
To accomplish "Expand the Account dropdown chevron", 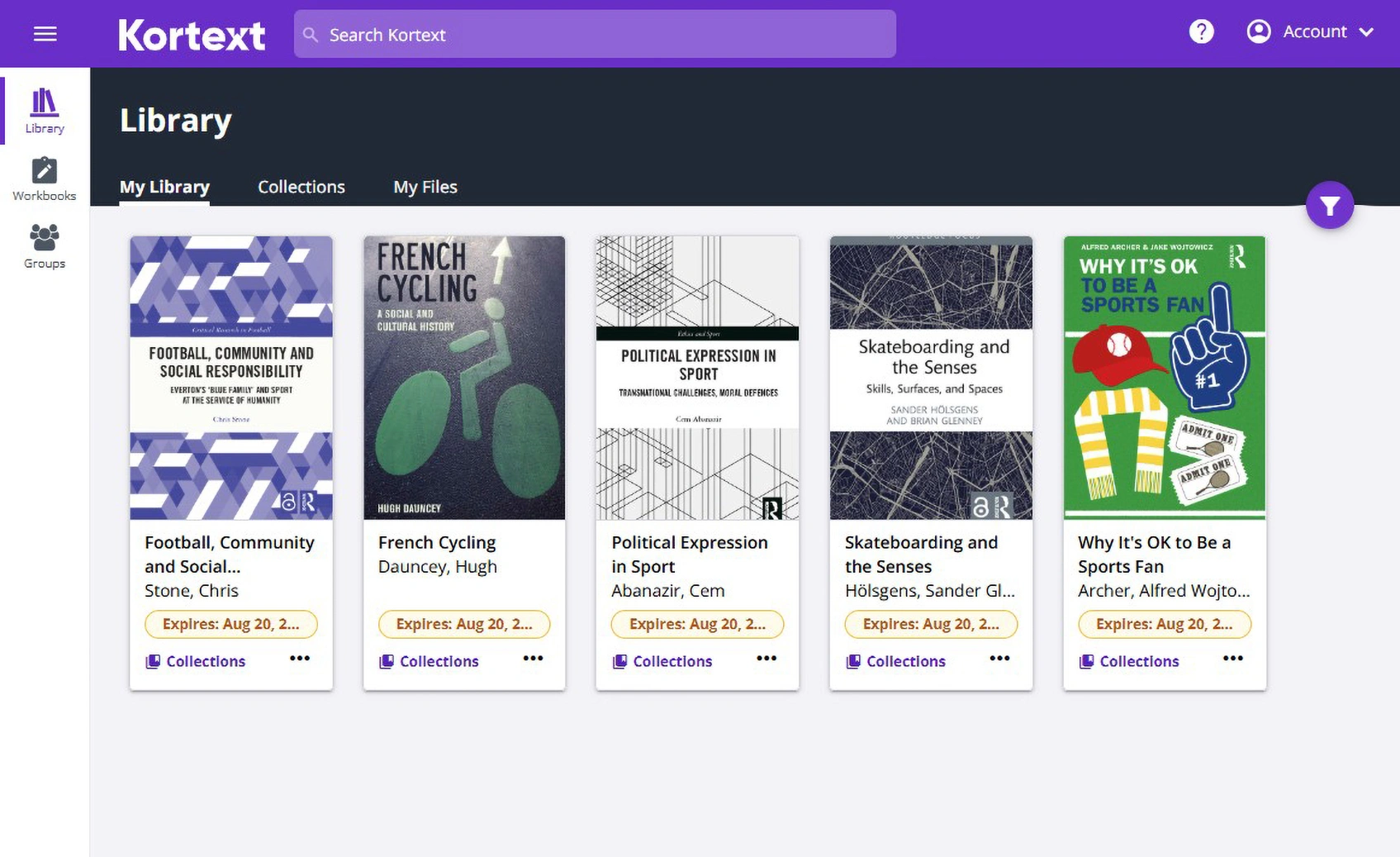I will 1366,32.
